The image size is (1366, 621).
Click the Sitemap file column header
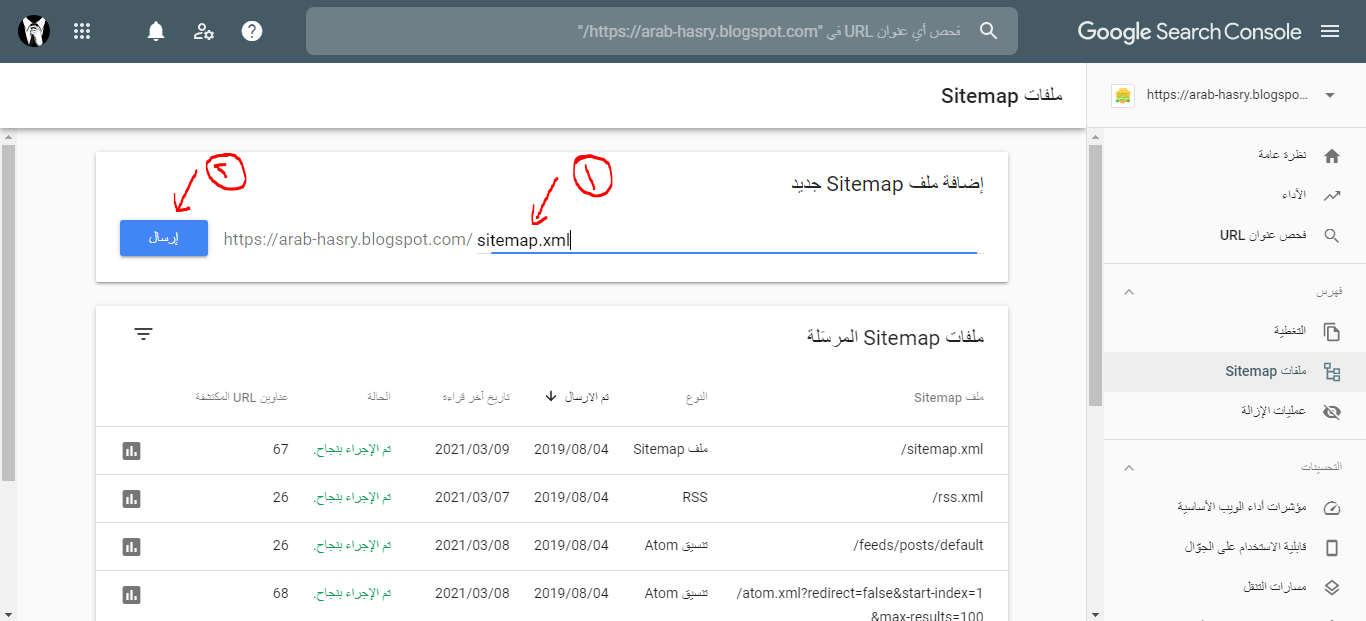(949, 398)
